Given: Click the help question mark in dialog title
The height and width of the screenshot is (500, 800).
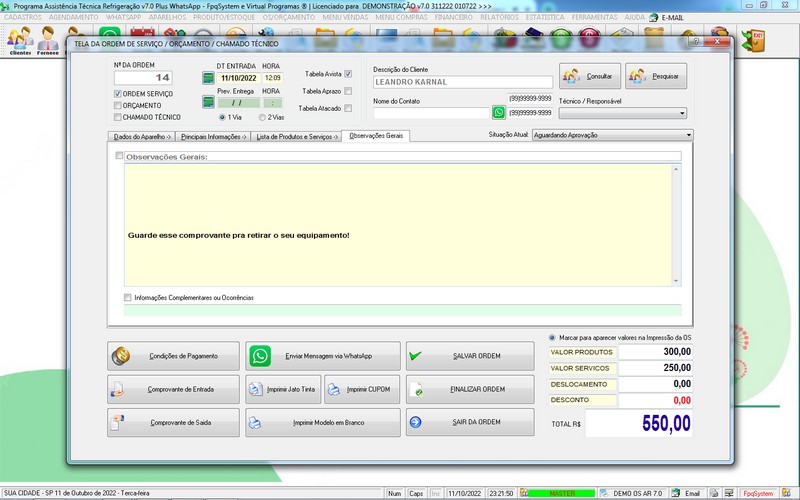Looking at the screenshot, I should 696,42.
